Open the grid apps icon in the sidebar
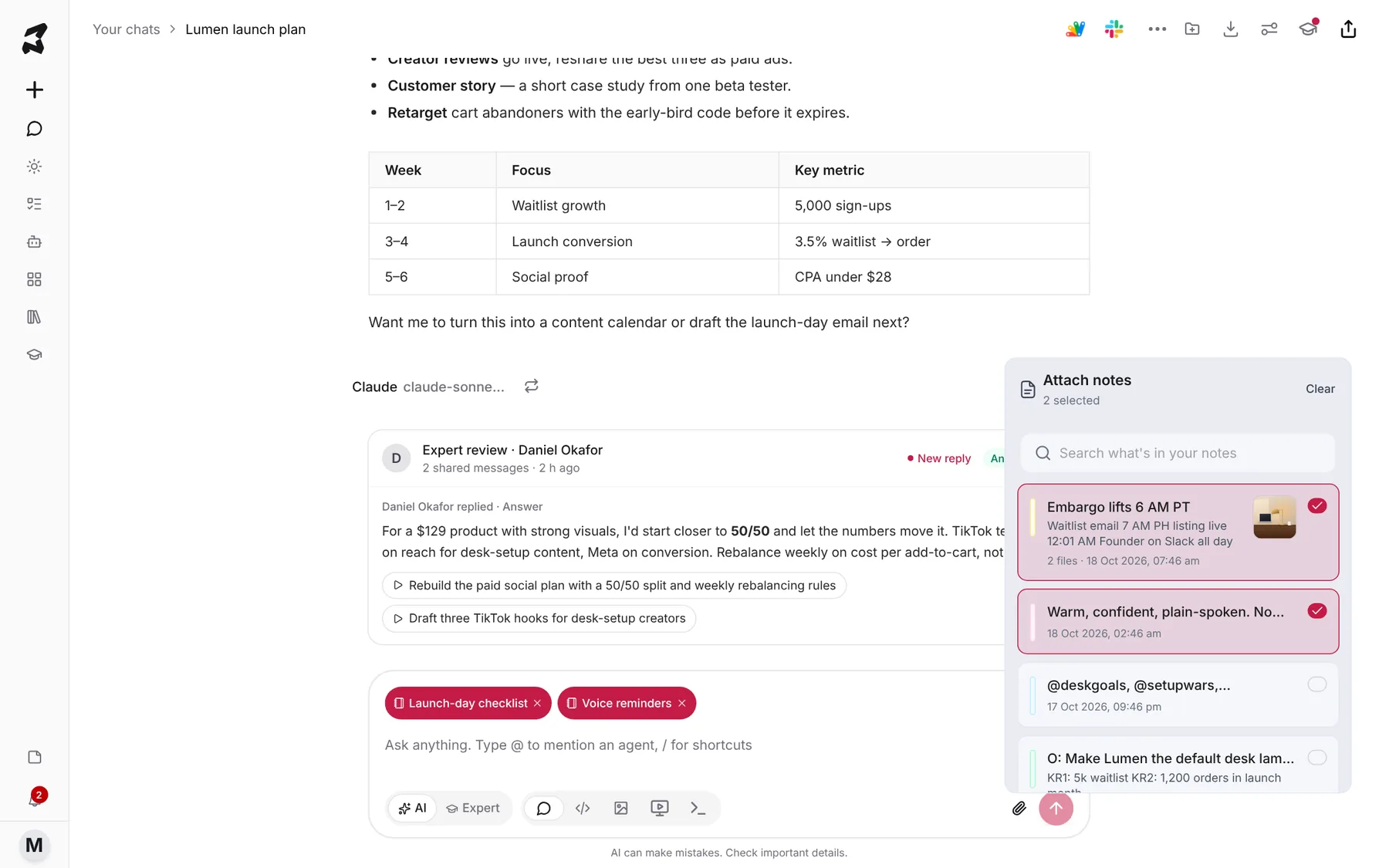Viewport: 1389px width, 868px height. pos(34,279)
